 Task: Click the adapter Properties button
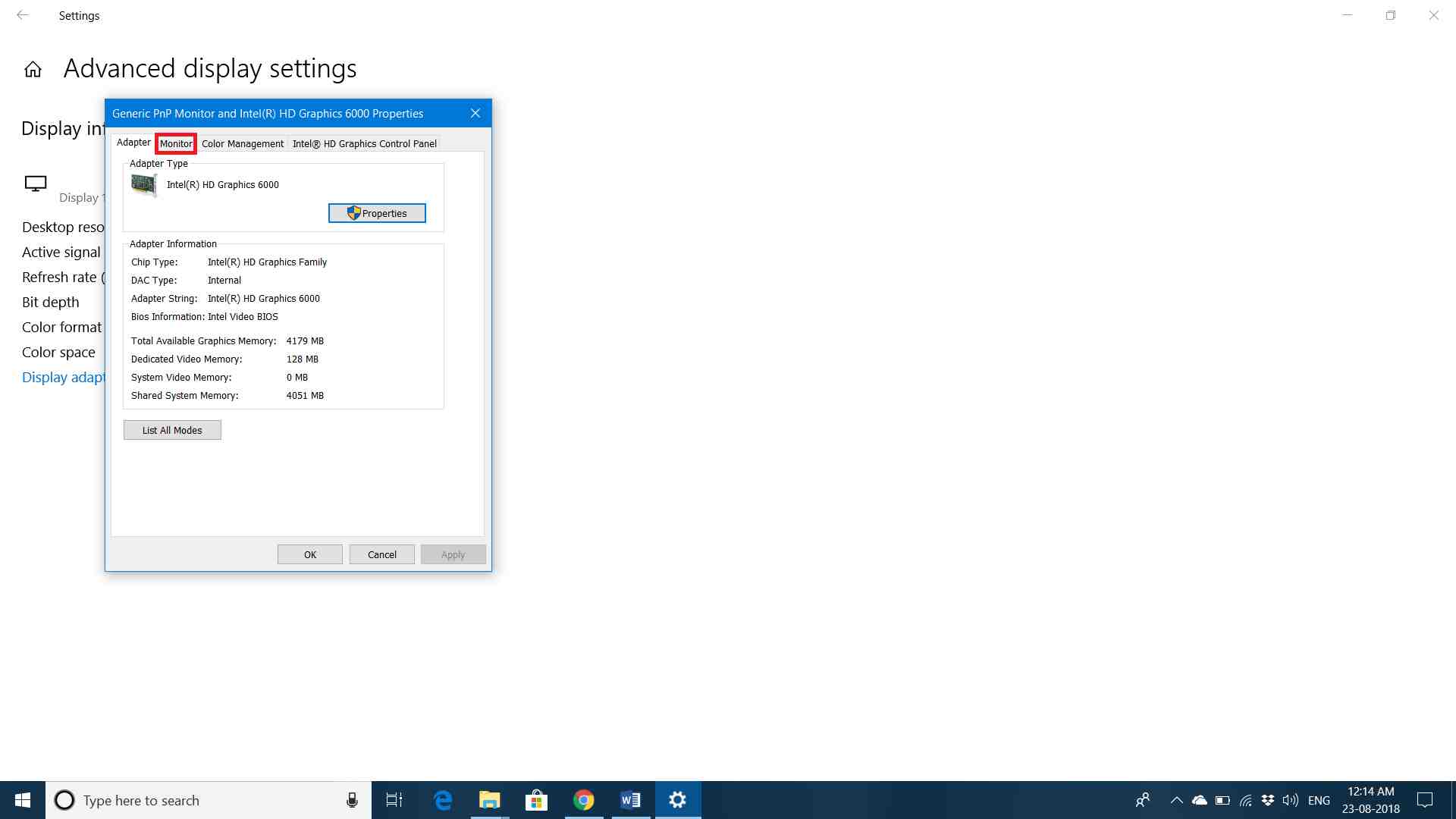[377, 213]
